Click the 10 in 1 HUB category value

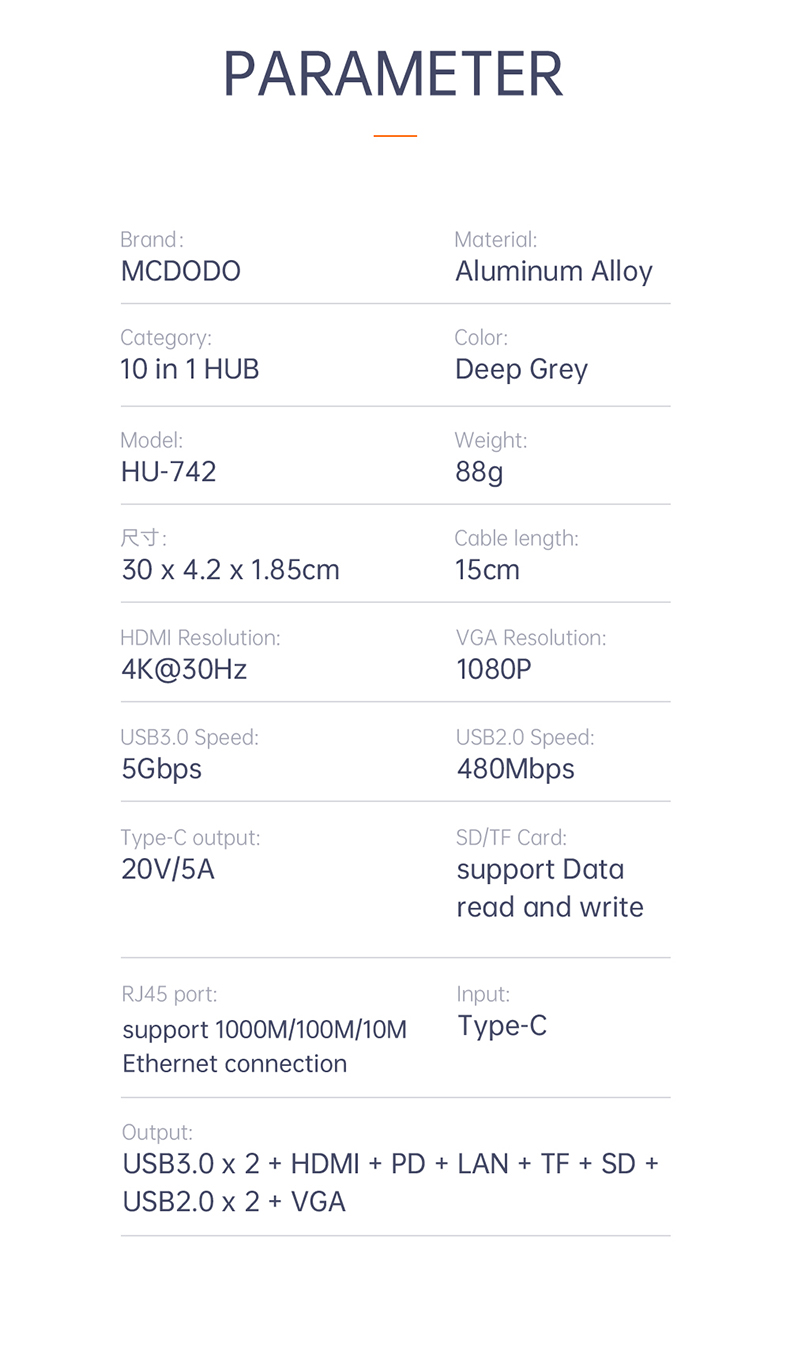(190, 369)
